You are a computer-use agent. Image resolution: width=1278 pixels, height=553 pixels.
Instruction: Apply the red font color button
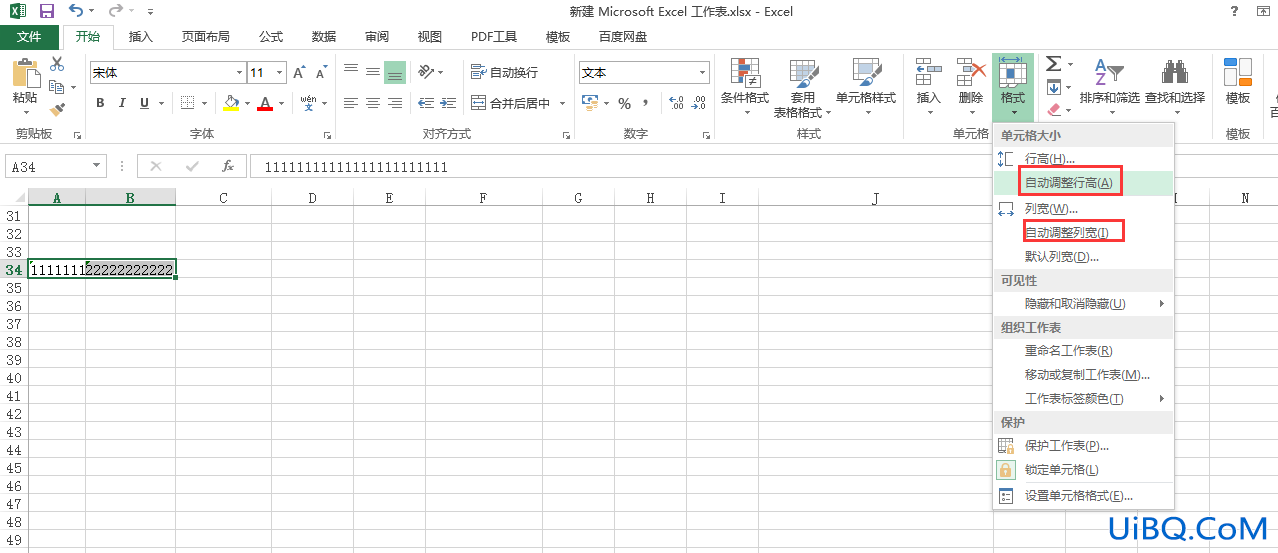(x=265, y=103)
